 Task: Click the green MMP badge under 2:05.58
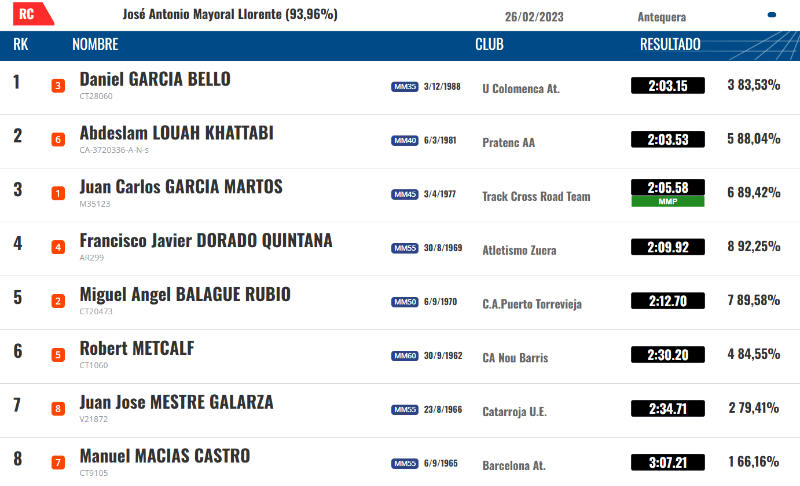click(668, 201)
